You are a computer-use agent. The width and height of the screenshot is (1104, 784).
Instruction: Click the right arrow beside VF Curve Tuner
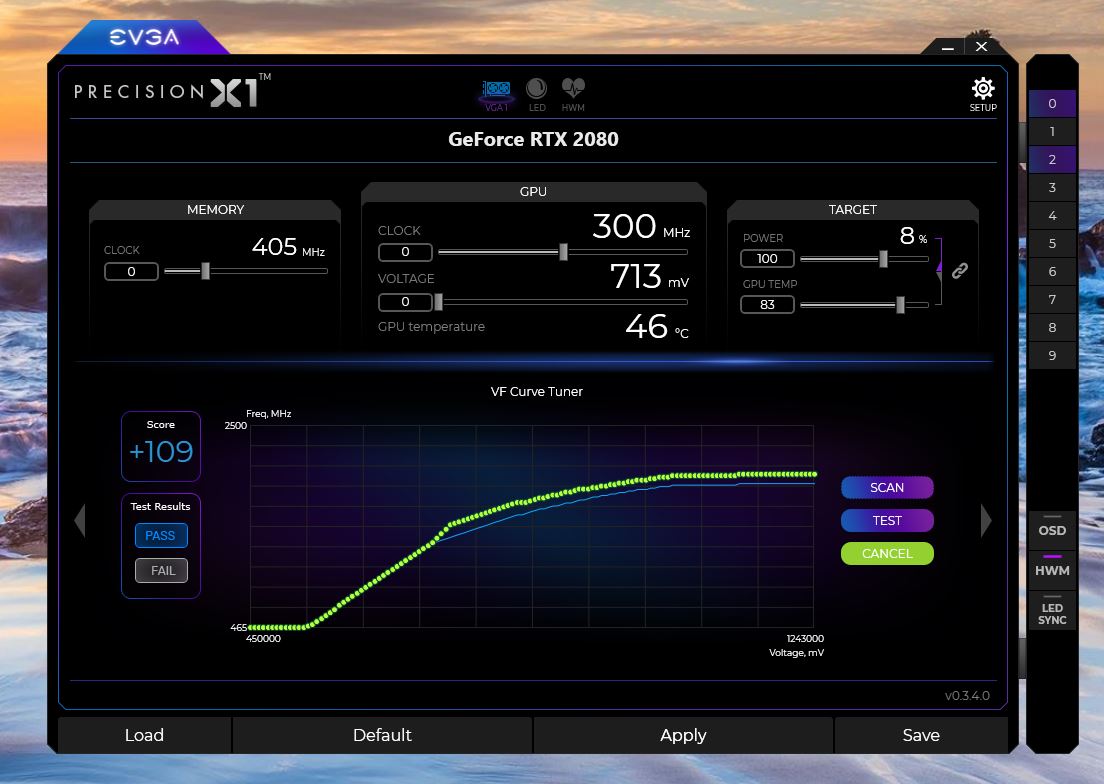986,521
